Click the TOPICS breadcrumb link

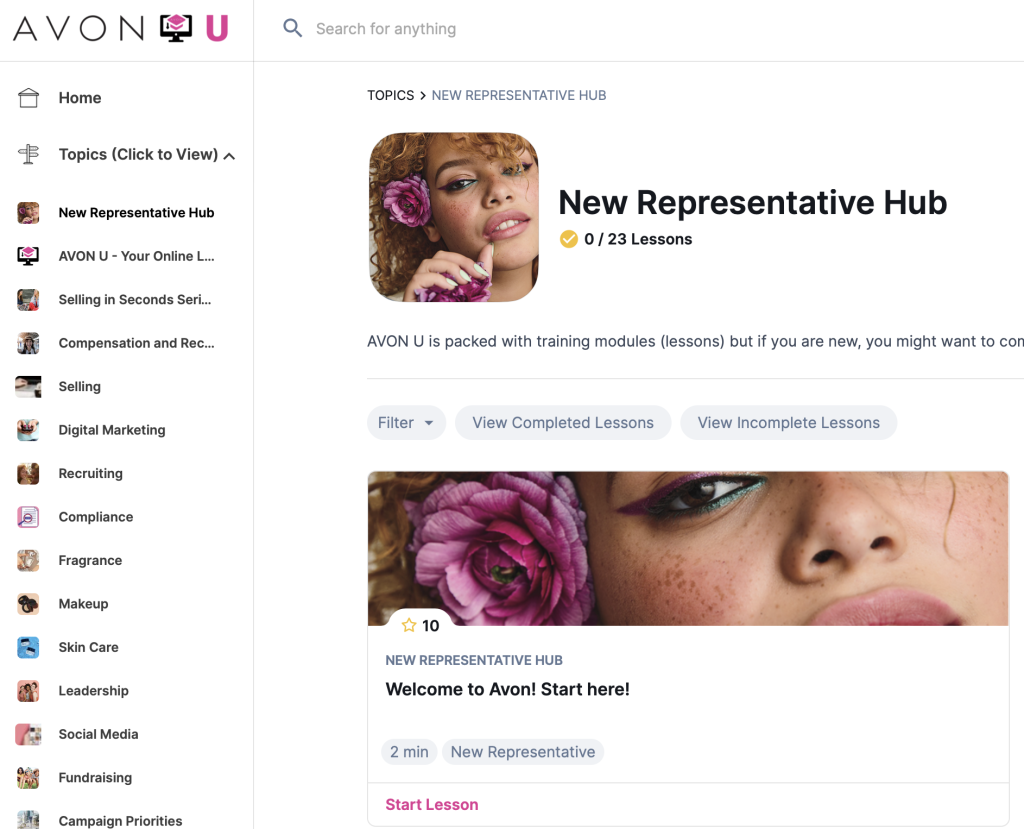pyautogui.click(x=391, y=95)
